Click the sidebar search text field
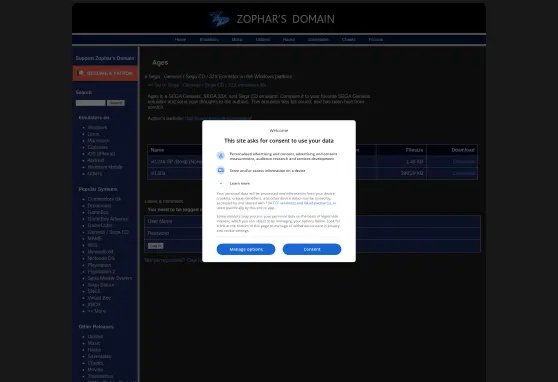The height and width of the screenshot is (382, 558). 90,103
